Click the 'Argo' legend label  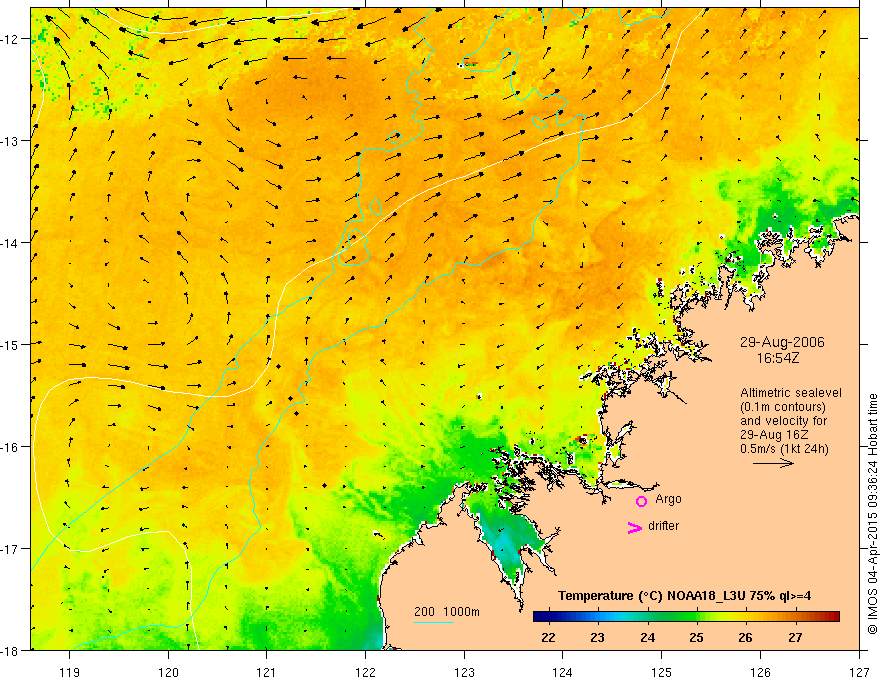tap(668, 499)
